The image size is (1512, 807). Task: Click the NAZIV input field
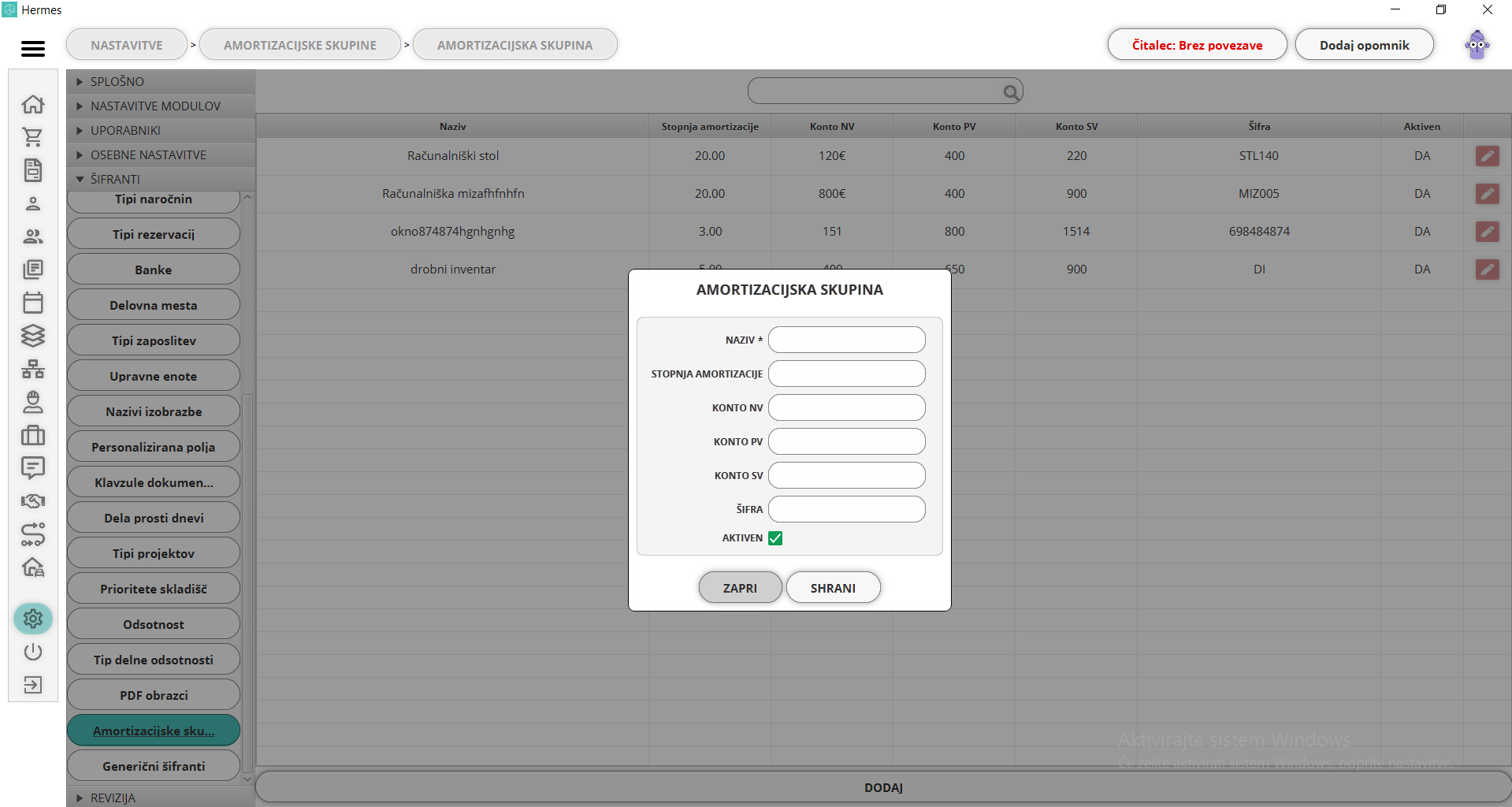pyautogui.click(x=847, y=340)
